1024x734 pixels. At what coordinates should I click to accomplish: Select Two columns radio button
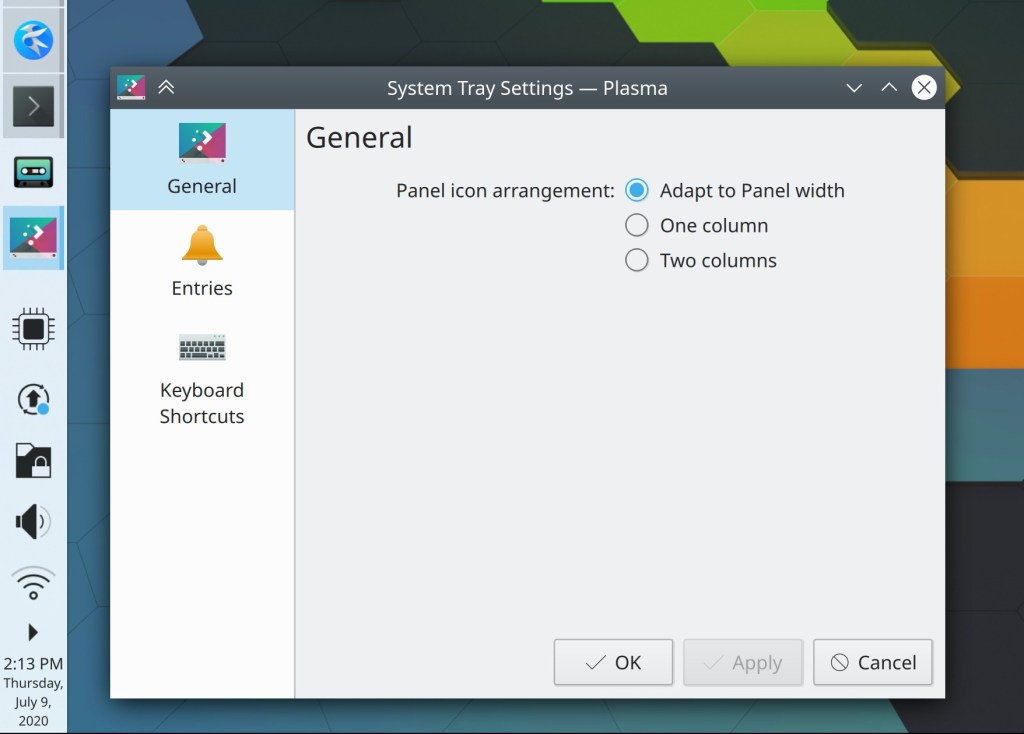(x=637, y=261)
